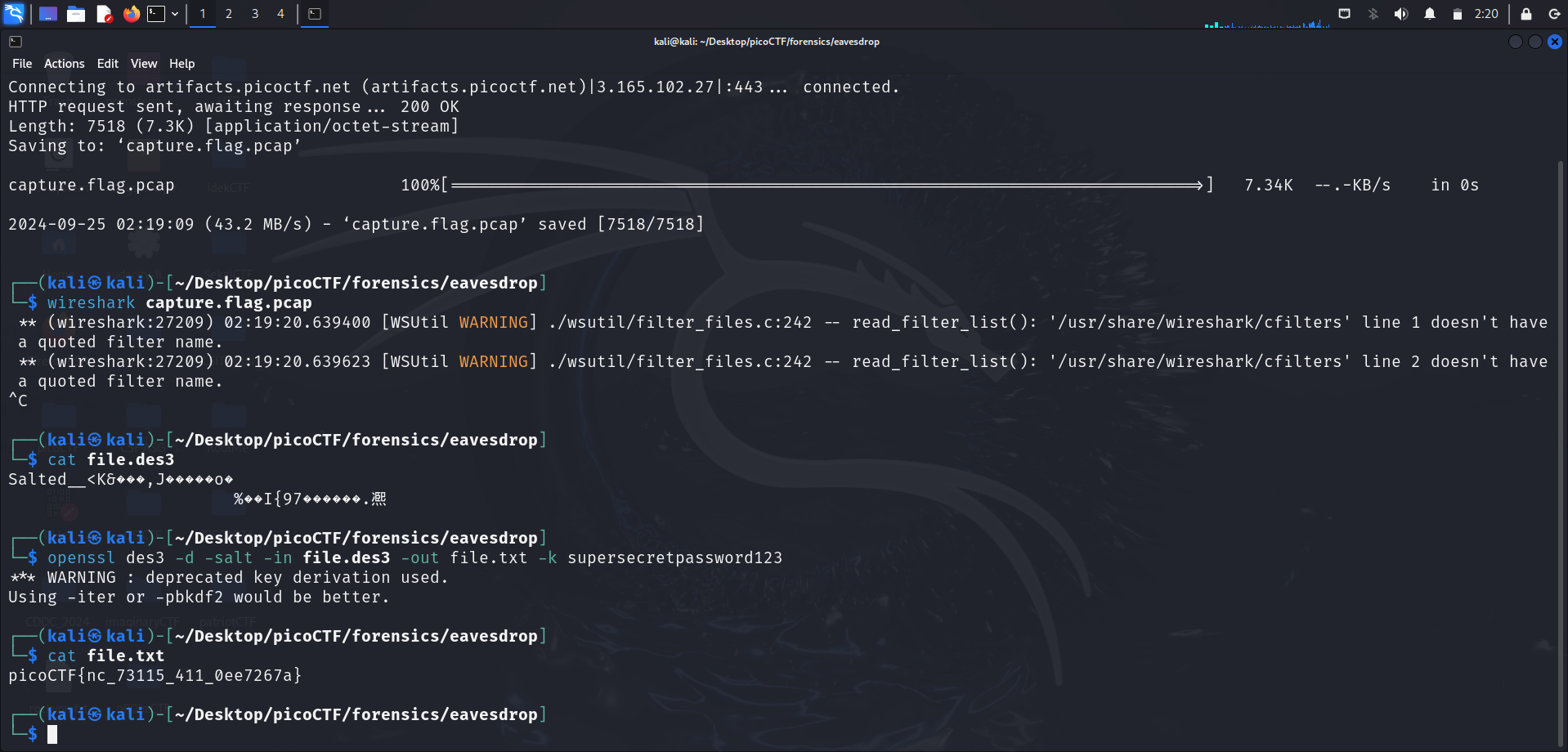Screen dimensions: 1568x752
Task: Open the Kali applications menu
Action: [x=15, y=14]
